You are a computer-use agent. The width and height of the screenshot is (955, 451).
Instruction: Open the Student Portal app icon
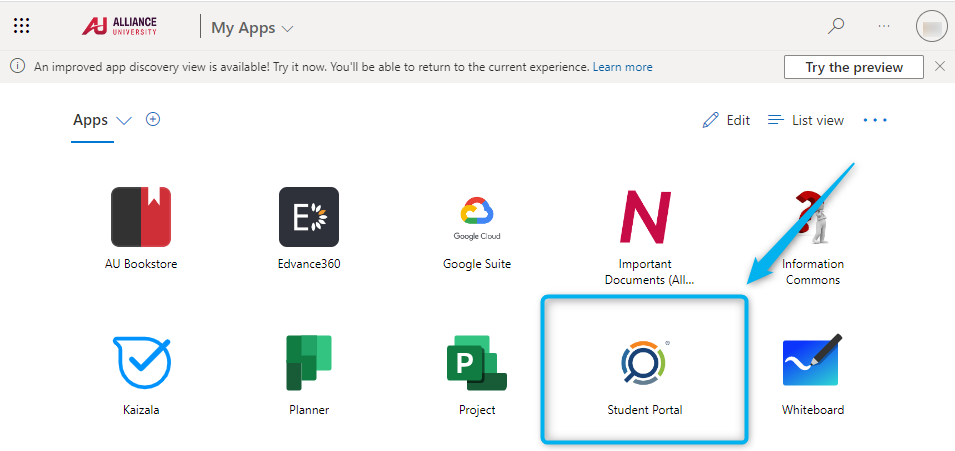pos(642,363)
